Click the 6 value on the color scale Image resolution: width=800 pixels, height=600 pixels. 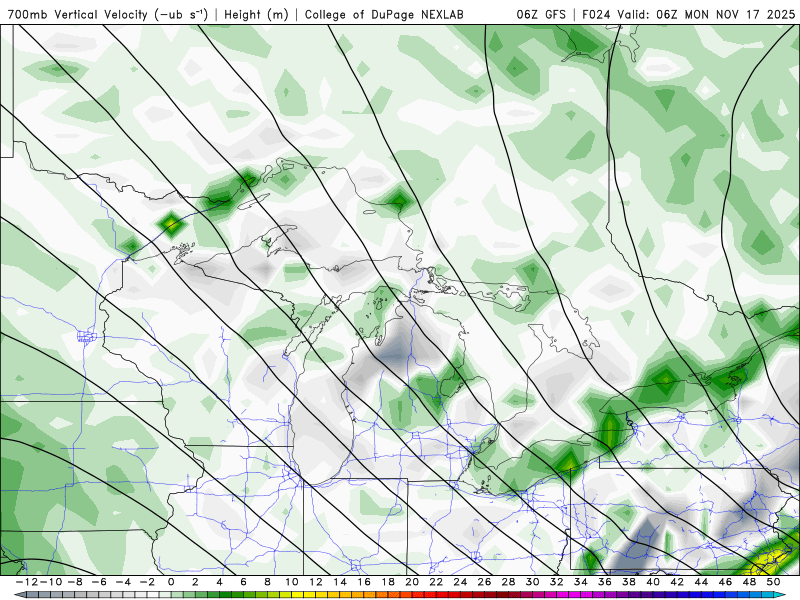[x=243, y=582]
